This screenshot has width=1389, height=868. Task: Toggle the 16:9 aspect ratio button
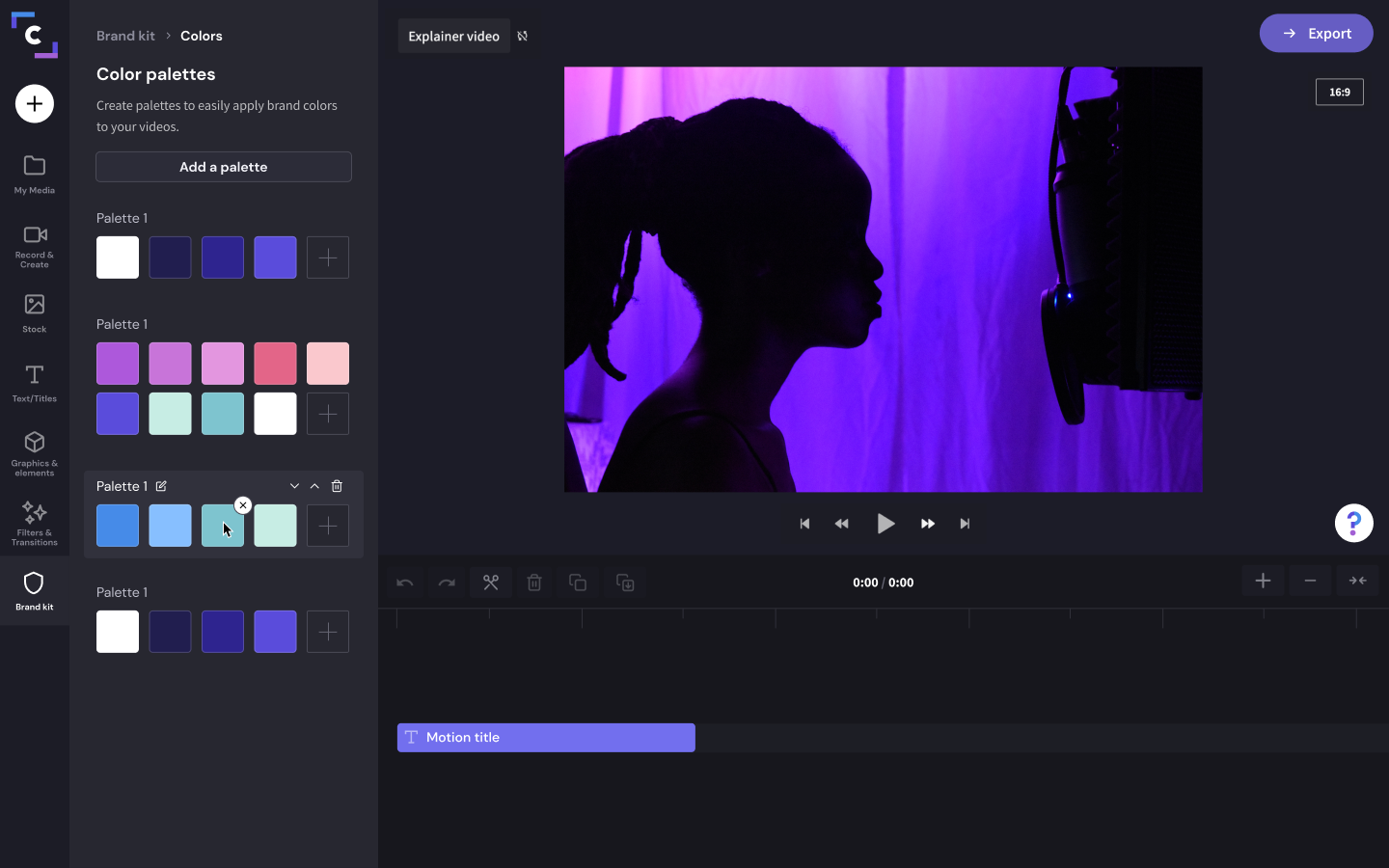1339,92
